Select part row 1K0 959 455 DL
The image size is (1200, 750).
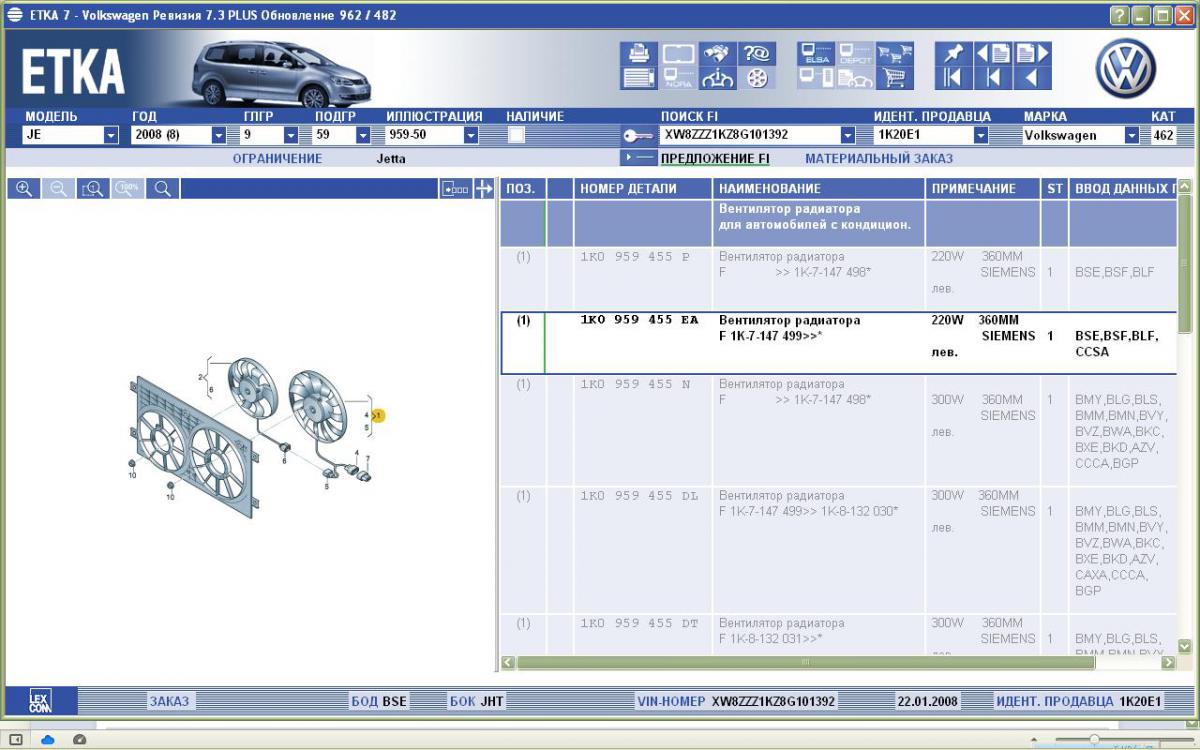(640, 496)
